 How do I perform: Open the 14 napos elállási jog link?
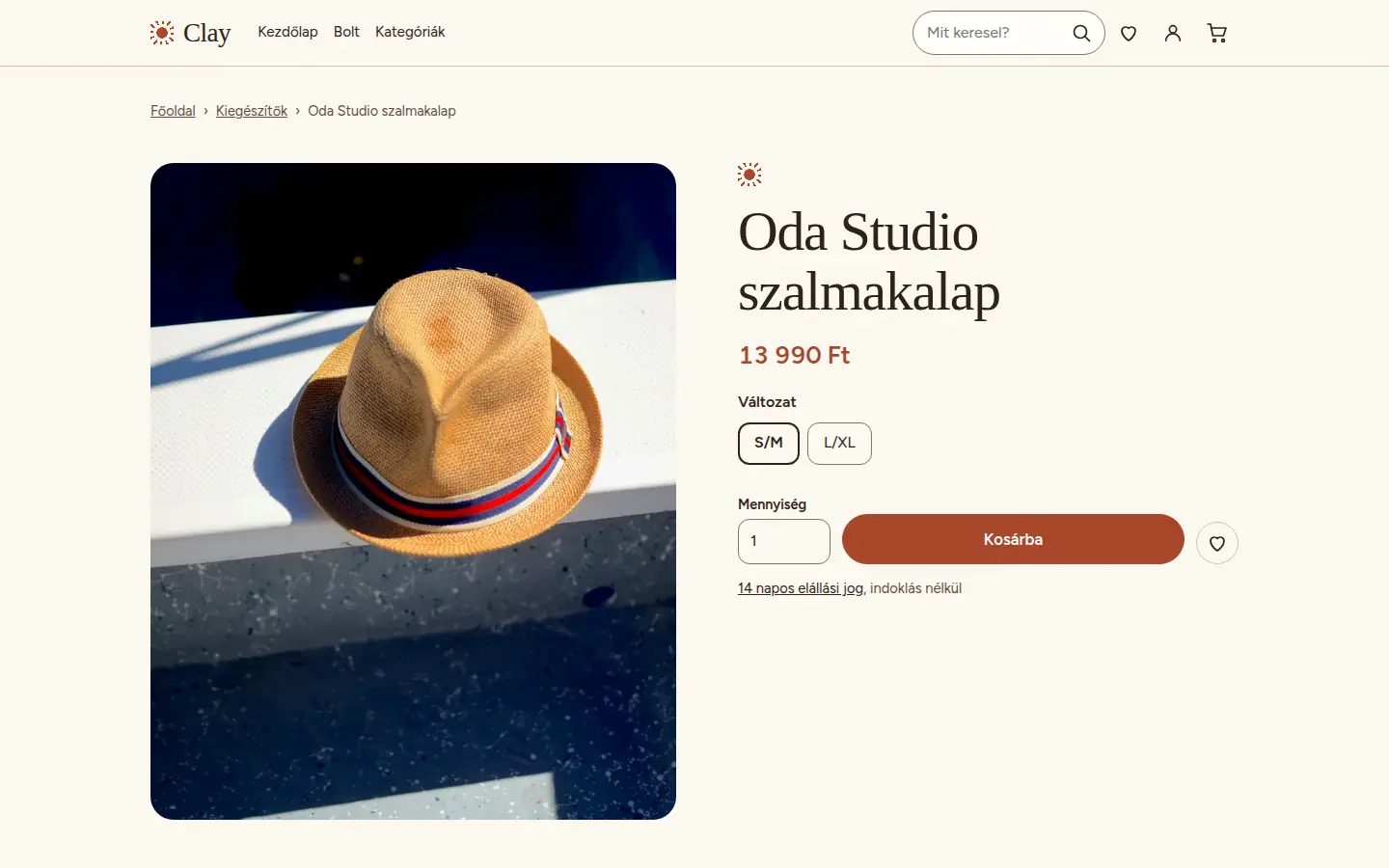(801, 588)
